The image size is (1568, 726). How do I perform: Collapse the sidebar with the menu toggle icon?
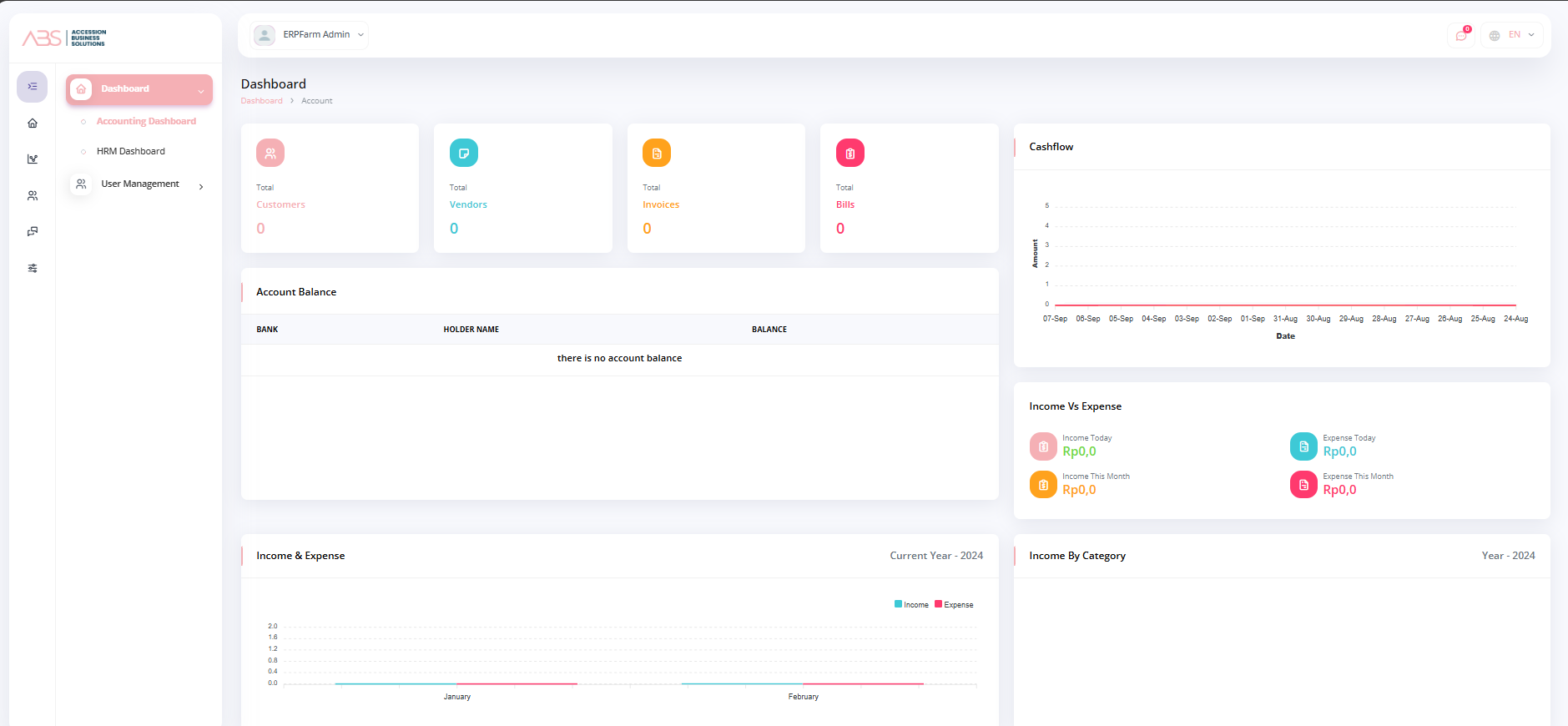click(x=33, y=87)
